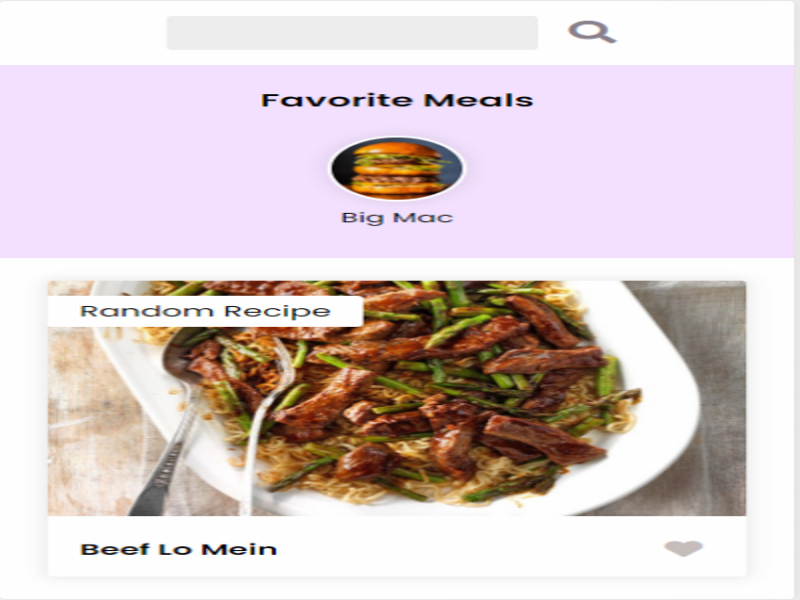Open the Beef Lo Mein recipe photo
The image size is (800, 600).
tap(396, 398)
